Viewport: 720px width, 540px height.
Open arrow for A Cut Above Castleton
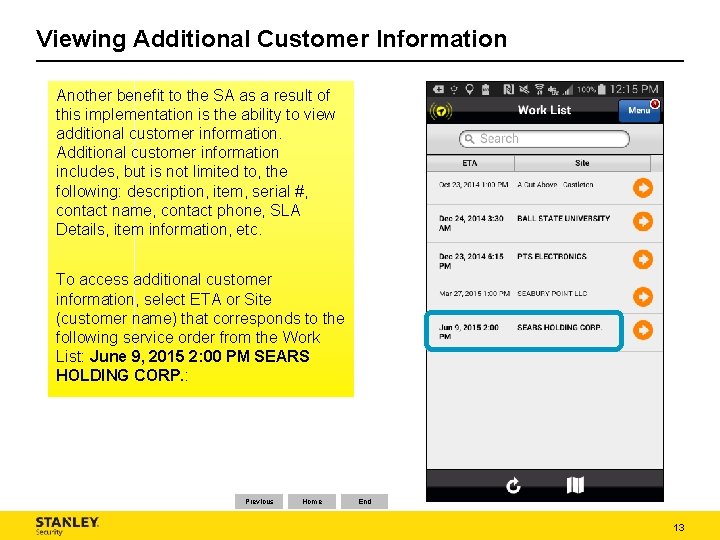(x=643, y=188)
